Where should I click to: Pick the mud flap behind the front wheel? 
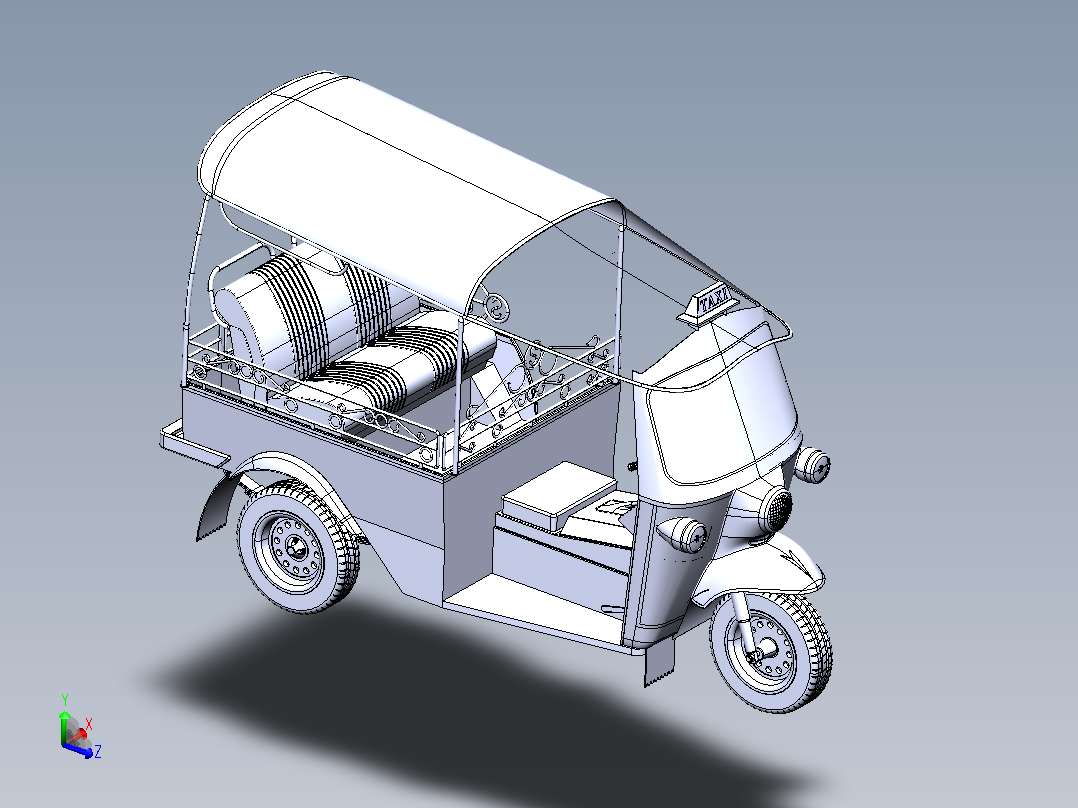659,663
